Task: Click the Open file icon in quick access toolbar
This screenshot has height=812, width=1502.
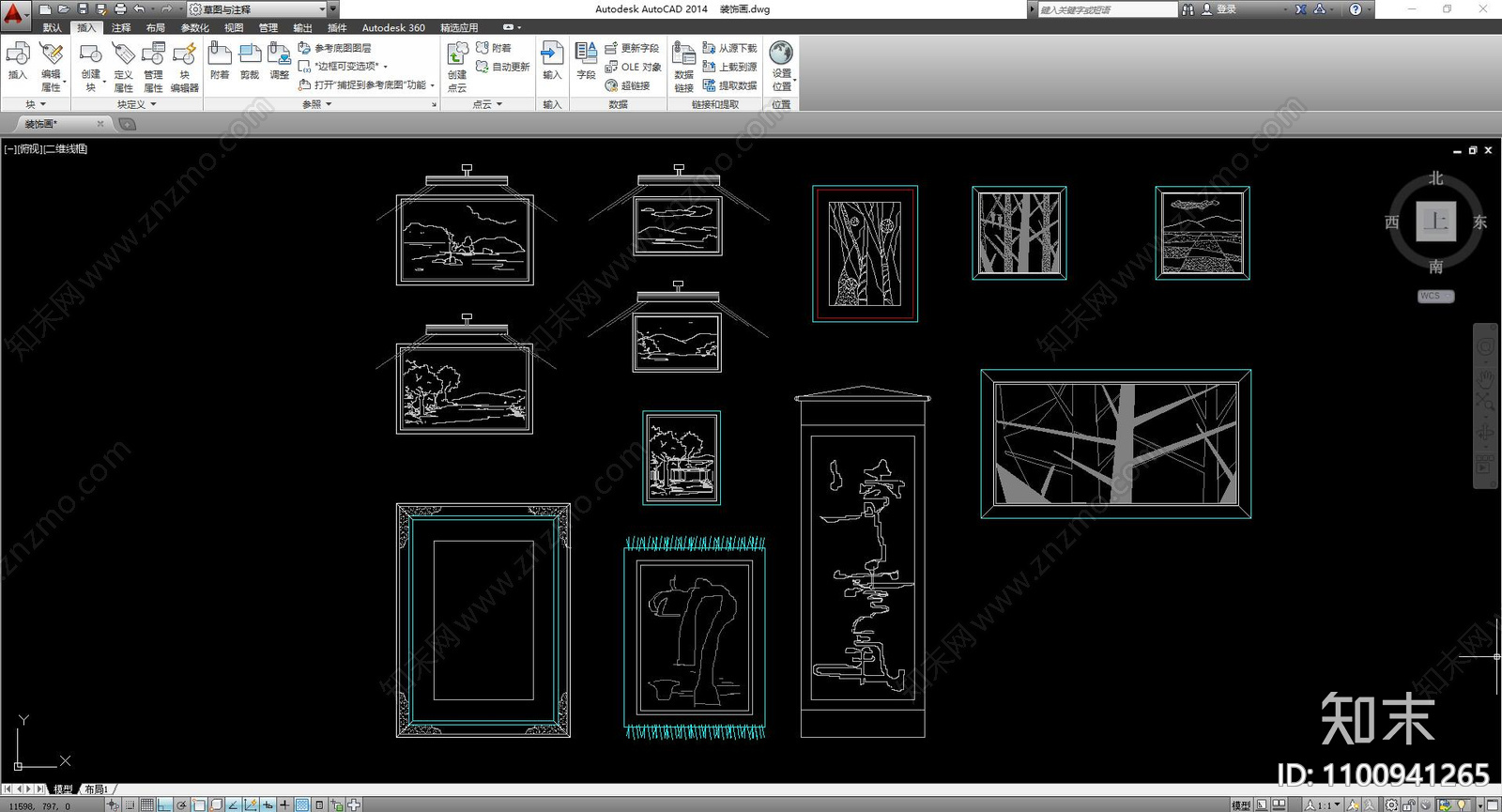Action: coord(64,9)
